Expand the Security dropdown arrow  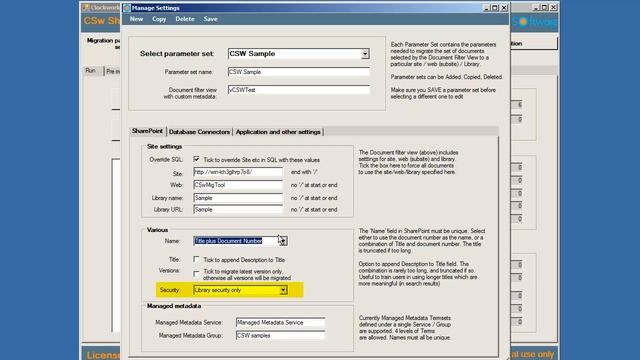[283, 290]
